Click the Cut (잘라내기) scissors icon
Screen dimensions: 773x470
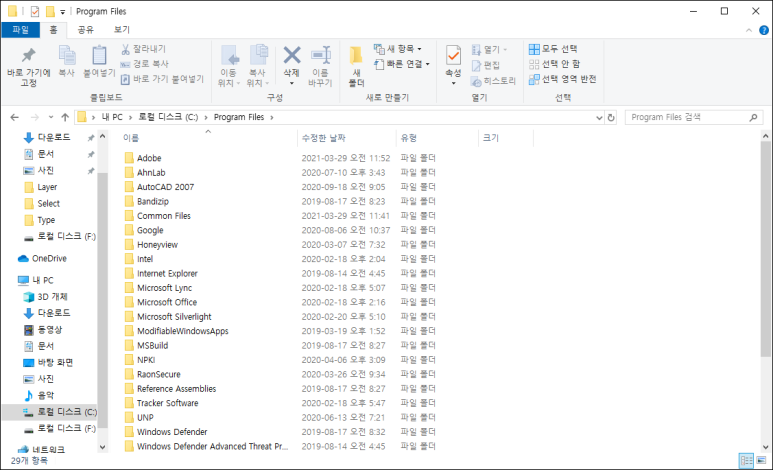coord(125,49)
